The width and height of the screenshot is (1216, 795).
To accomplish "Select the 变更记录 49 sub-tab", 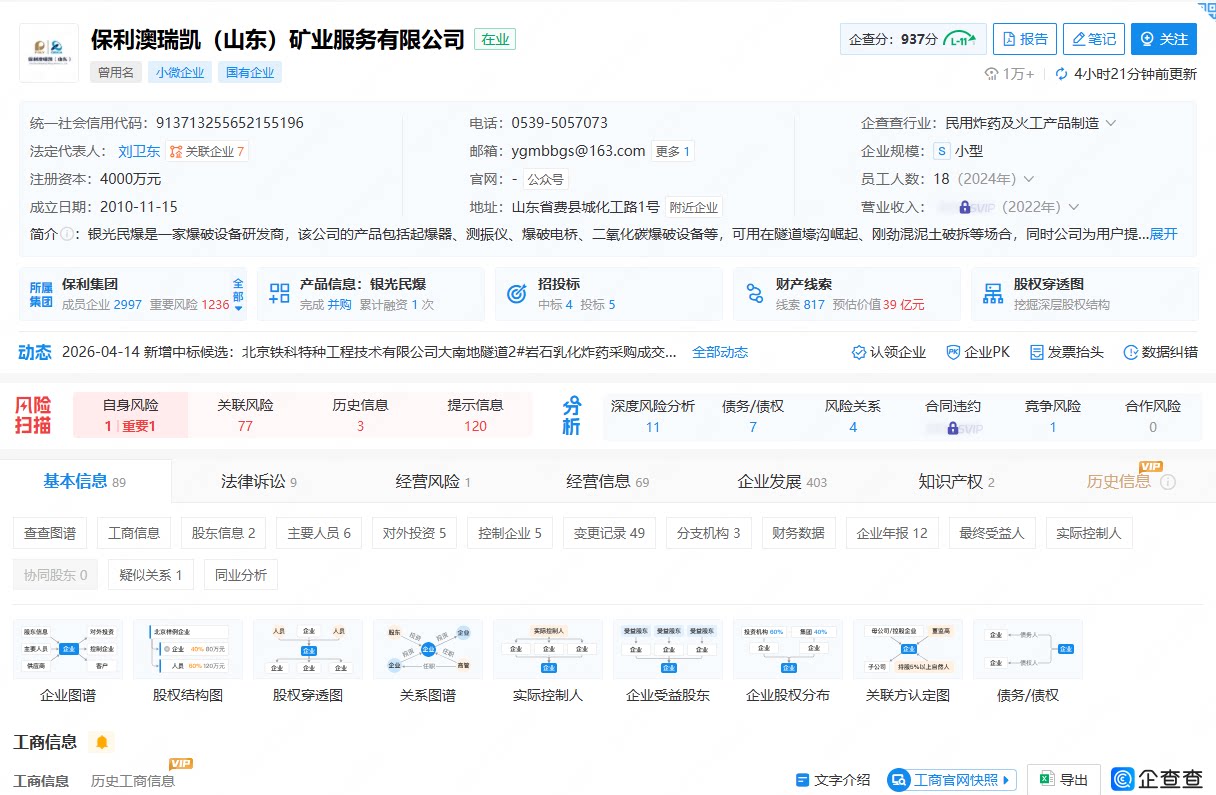I will [609, 533].
